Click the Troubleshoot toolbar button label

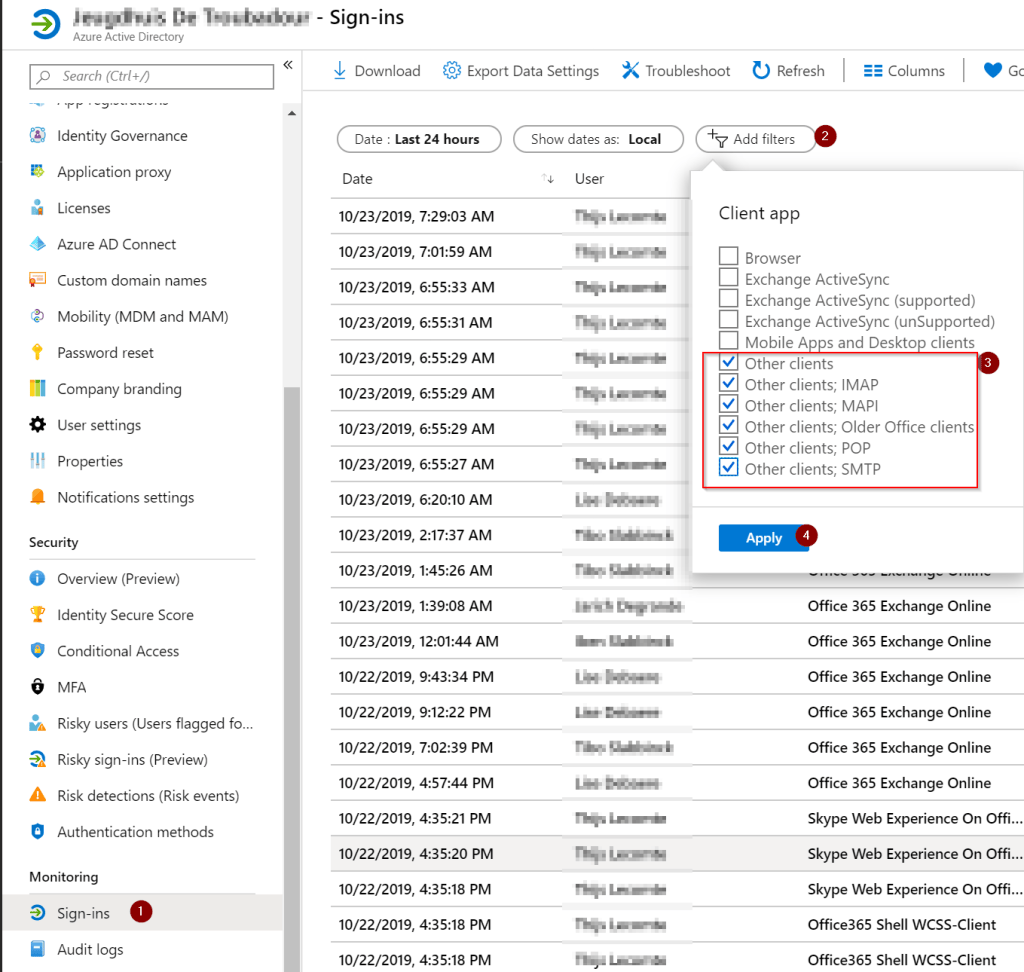point(688,71)
